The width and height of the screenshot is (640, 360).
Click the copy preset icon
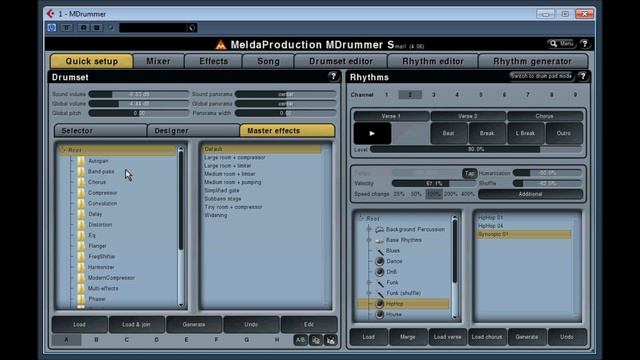click(x=316, y=340)
